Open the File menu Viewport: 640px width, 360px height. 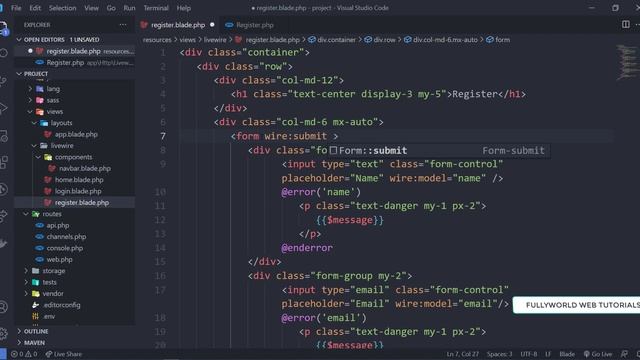click(x=16, y=8)
